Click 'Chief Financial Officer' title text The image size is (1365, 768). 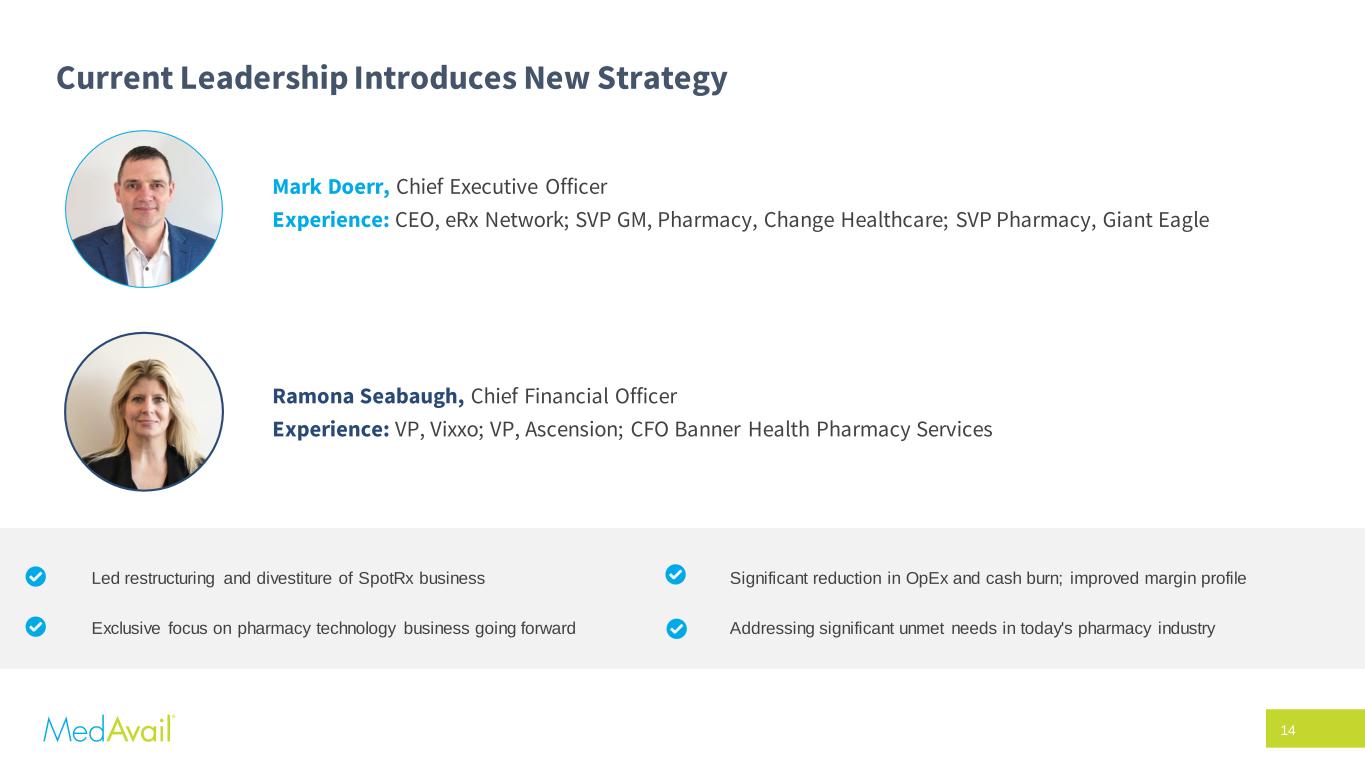point(573,396)
